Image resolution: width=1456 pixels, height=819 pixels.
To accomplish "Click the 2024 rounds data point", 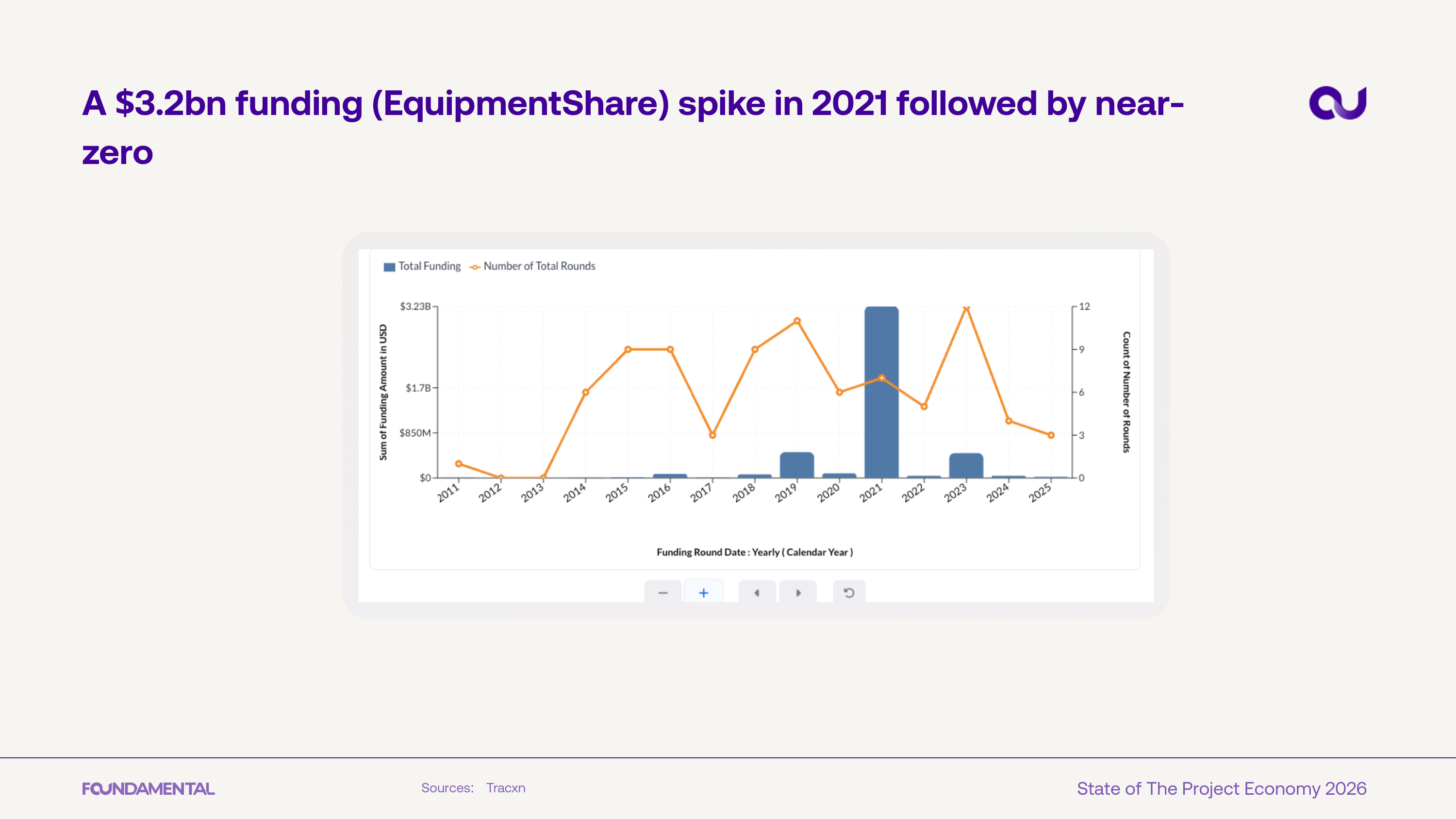I will point(1009,421).
